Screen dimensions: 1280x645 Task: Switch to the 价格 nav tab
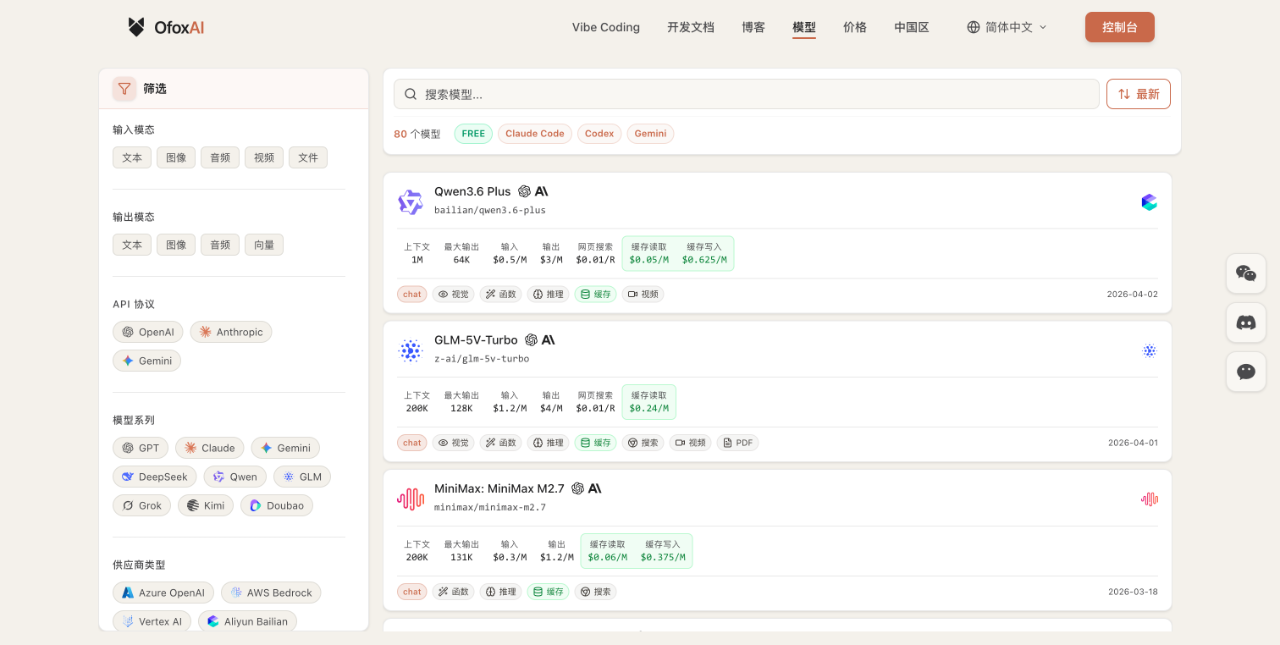(x=855, y=27)
